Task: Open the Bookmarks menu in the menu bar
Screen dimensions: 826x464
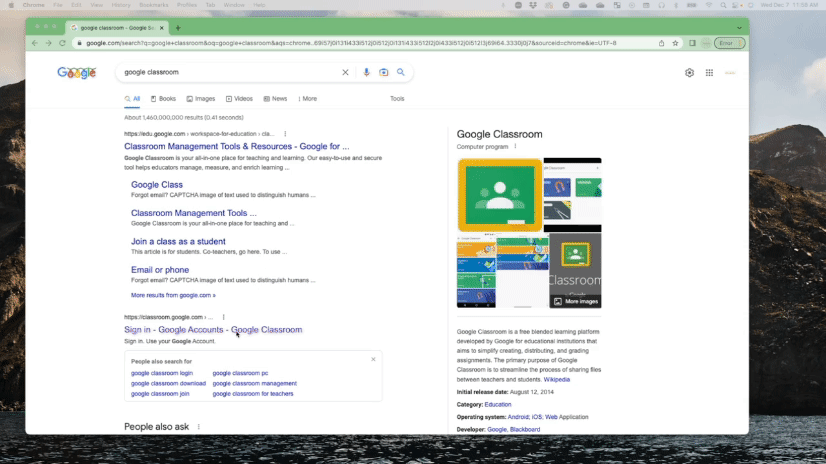Action: tap(154, 5)
